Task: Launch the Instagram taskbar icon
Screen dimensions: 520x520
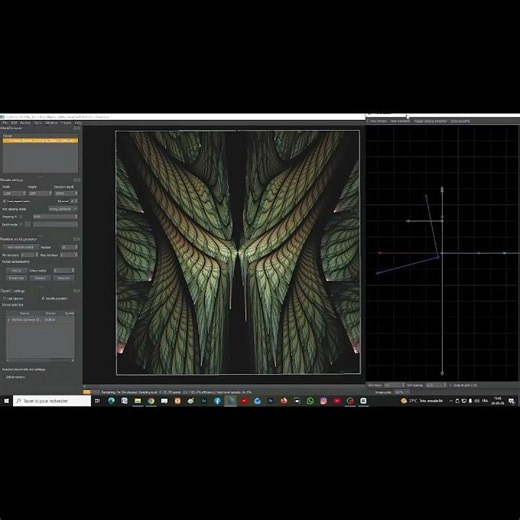Action: pyautogui.click(x=323, y=401)
